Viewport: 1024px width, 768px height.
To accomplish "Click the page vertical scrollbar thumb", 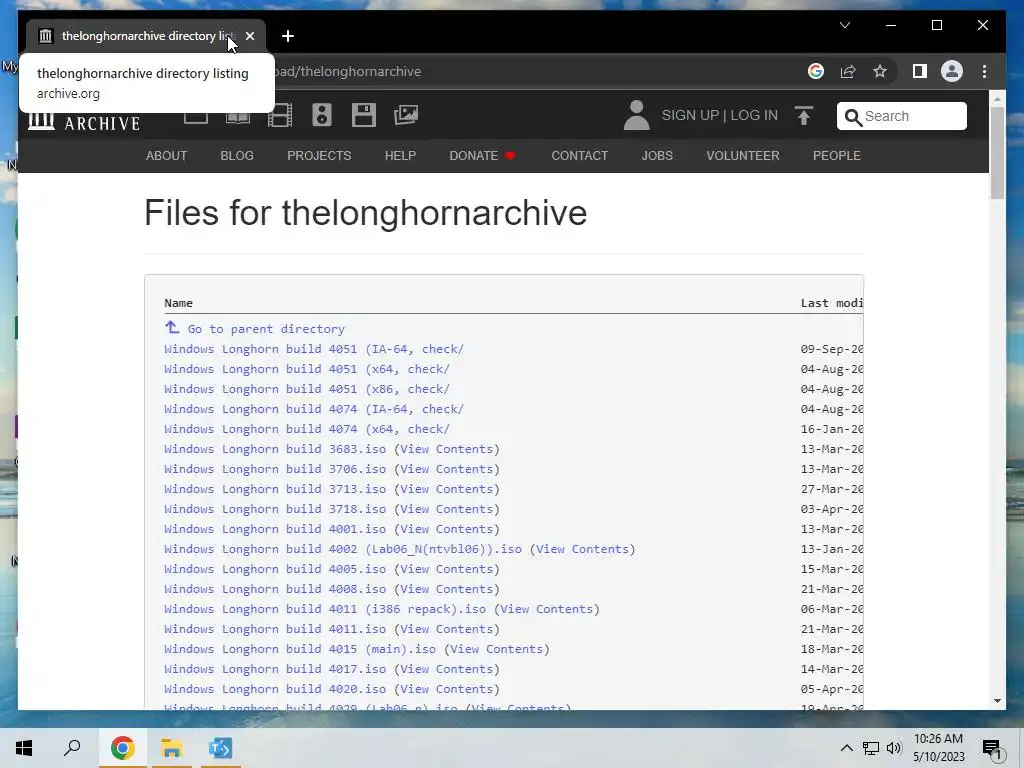I will [997, 153].
